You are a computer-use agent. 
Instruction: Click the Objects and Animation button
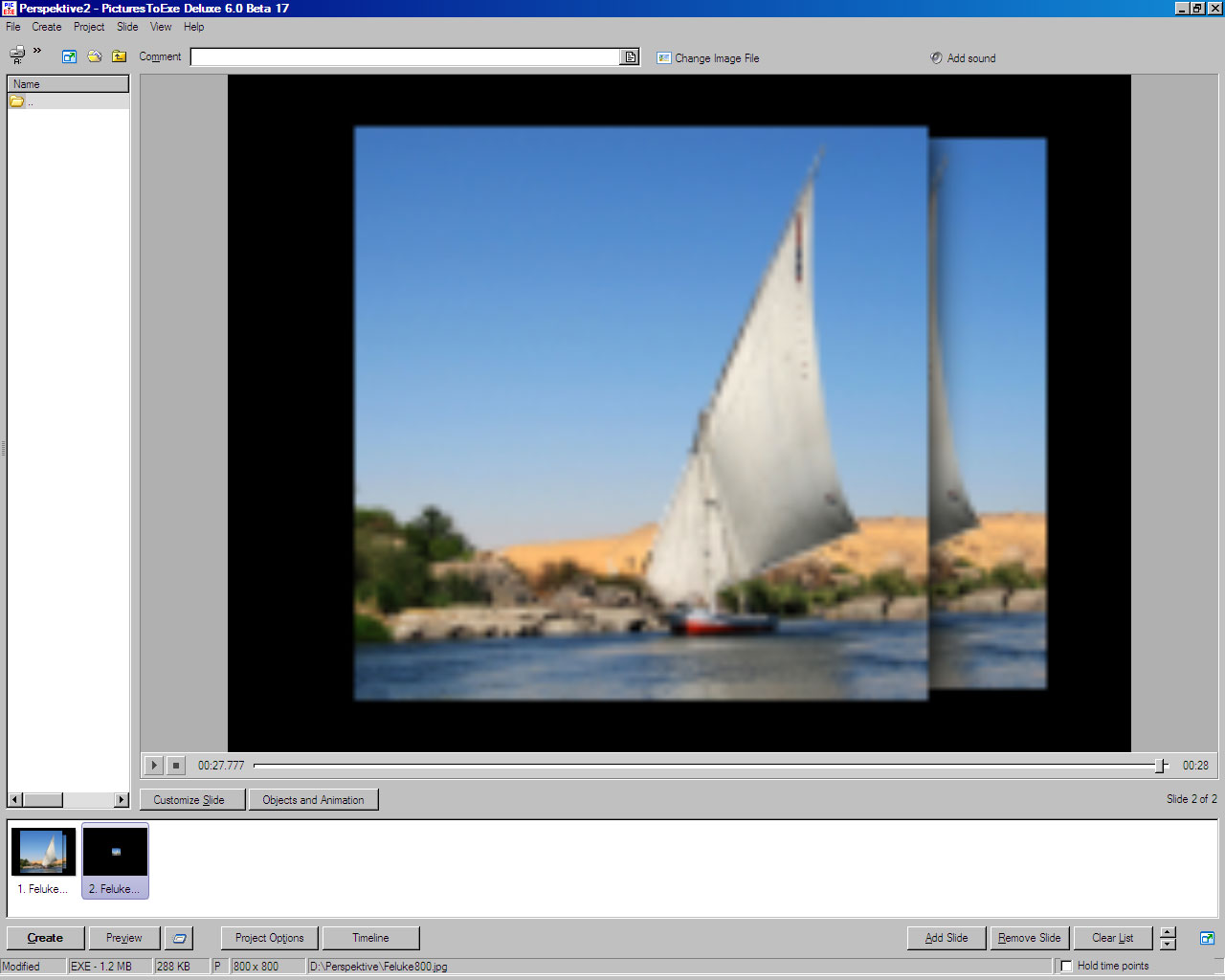tap(313, 800)
